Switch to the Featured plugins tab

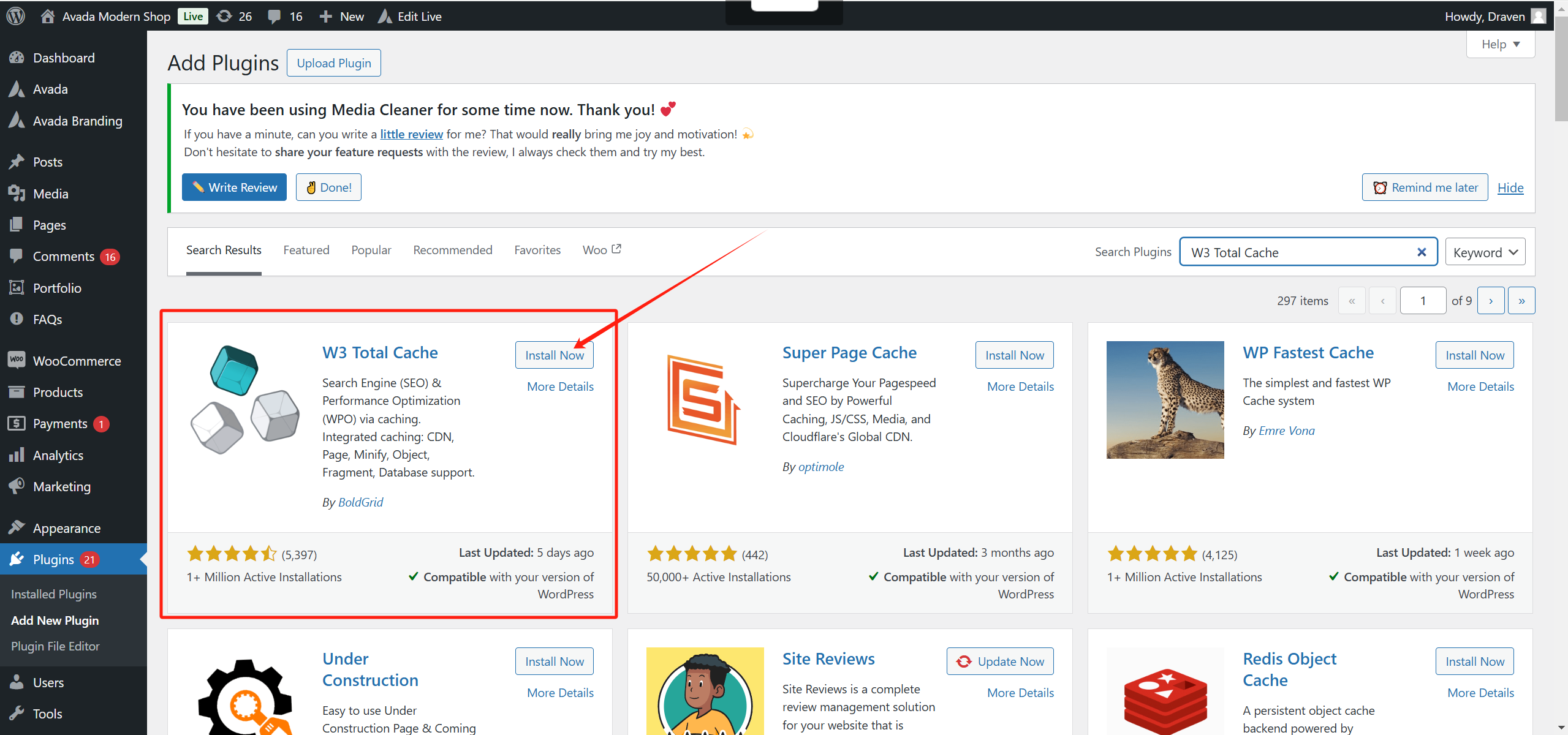click(306, 250)
